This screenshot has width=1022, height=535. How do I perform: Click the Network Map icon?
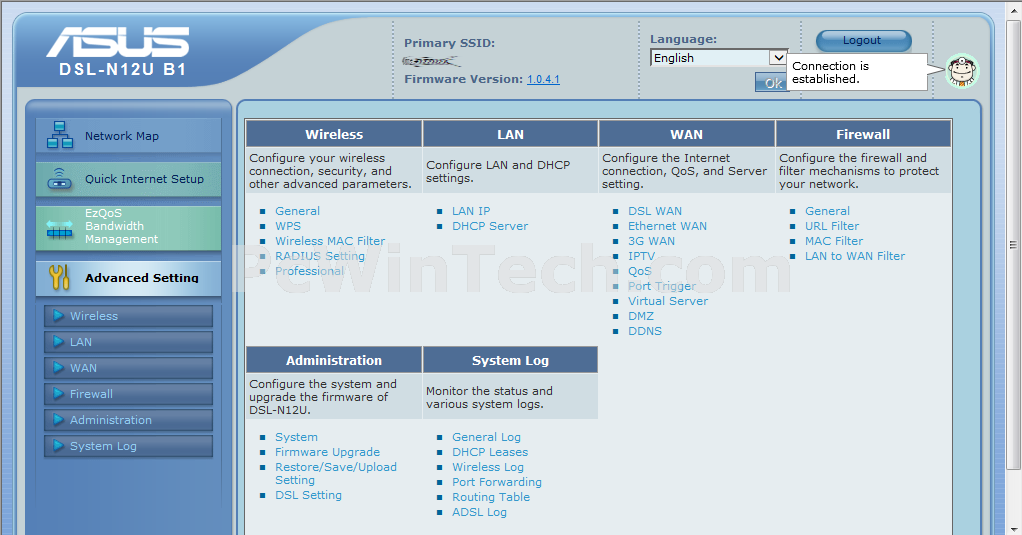point(60,135)
